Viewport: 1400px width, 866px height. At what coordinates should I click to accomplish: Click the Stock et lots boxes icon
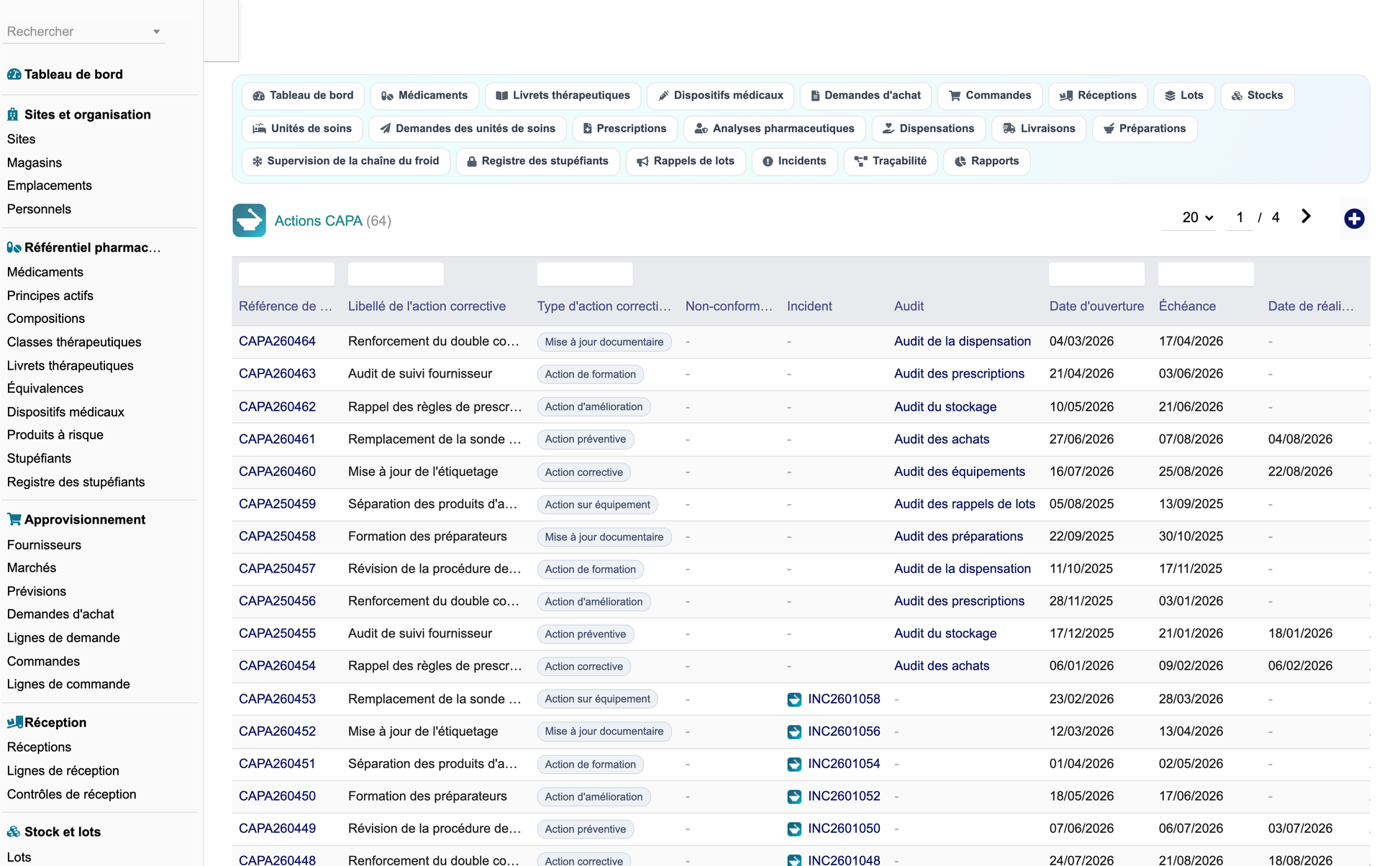coord(14,831)
